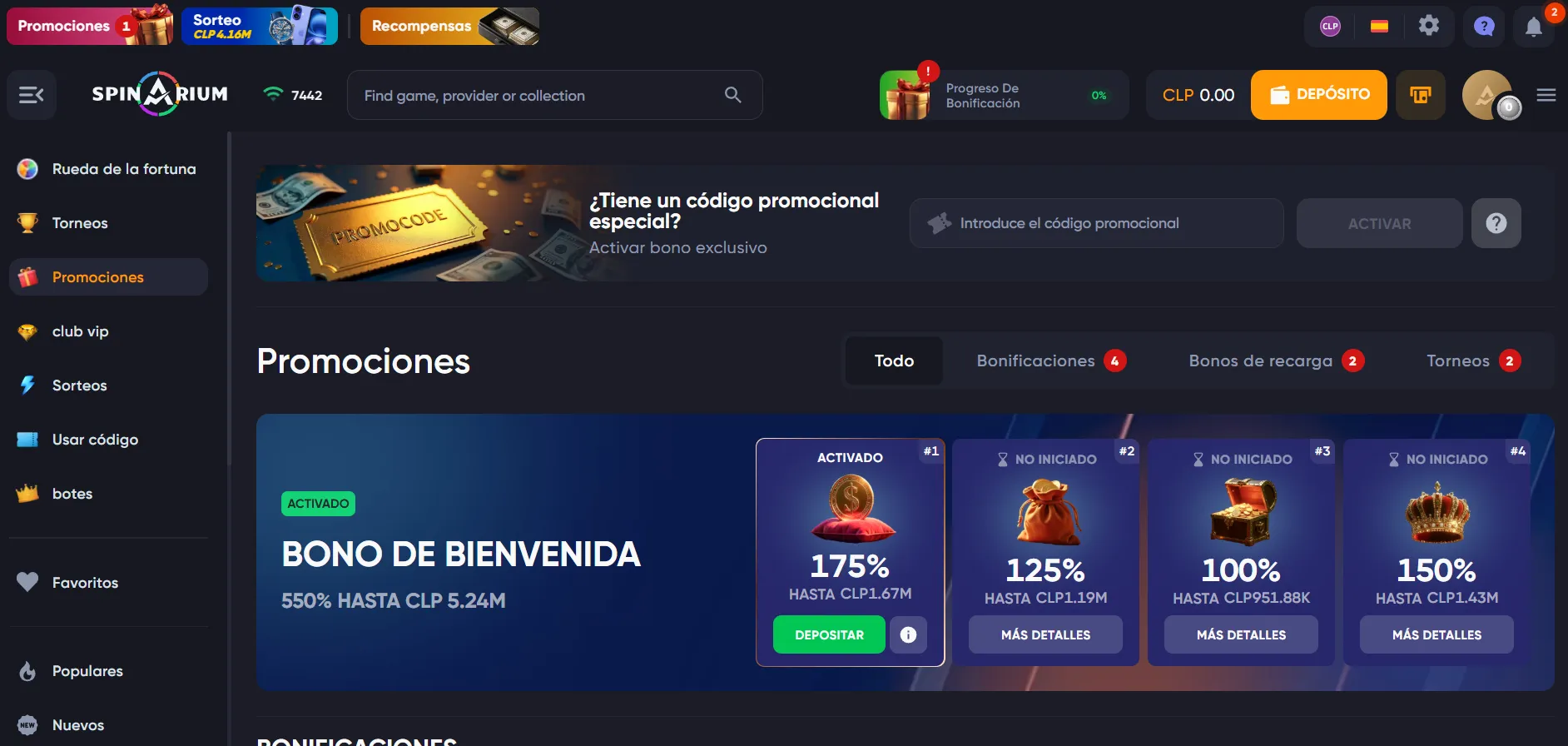This screenshot has width=1568, height=746.
Task: Select the Torneos filter tab
Action: point(1473,361)
